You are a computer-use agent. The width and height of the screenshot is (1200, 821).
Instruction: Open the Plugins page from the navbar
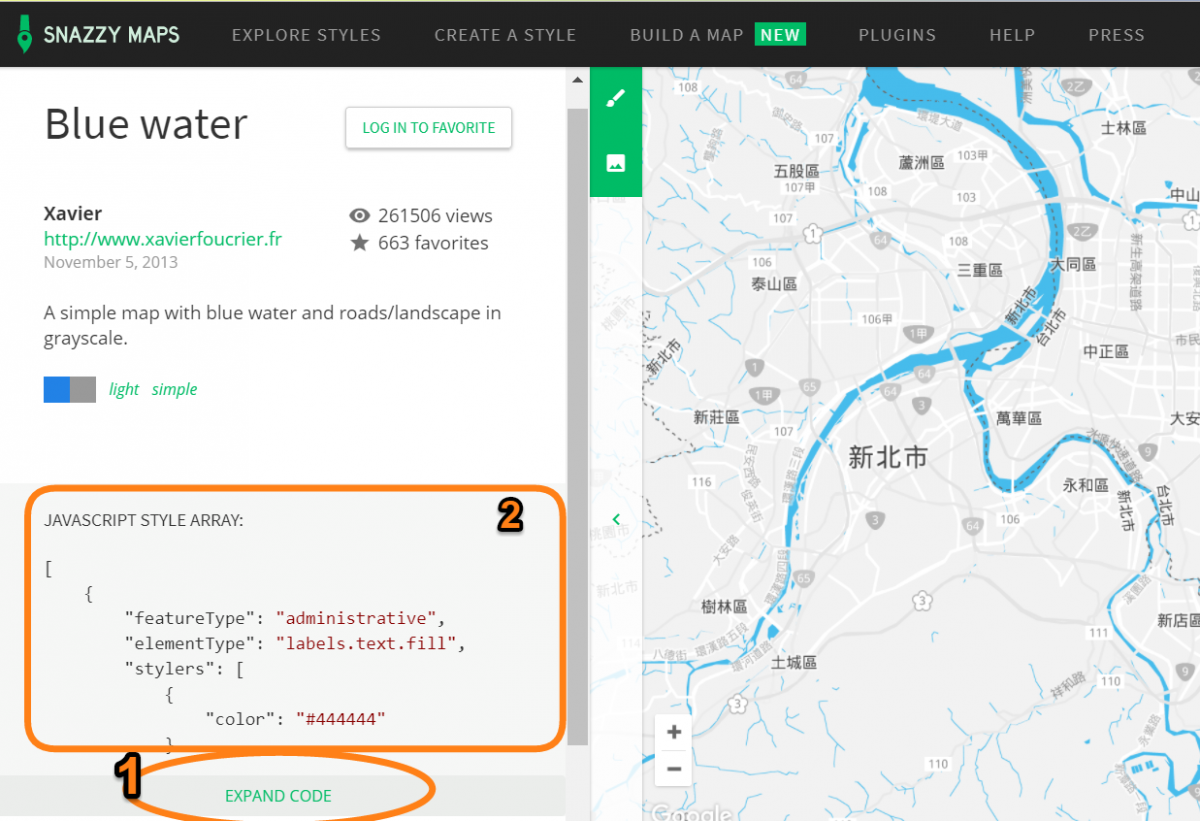897,34
